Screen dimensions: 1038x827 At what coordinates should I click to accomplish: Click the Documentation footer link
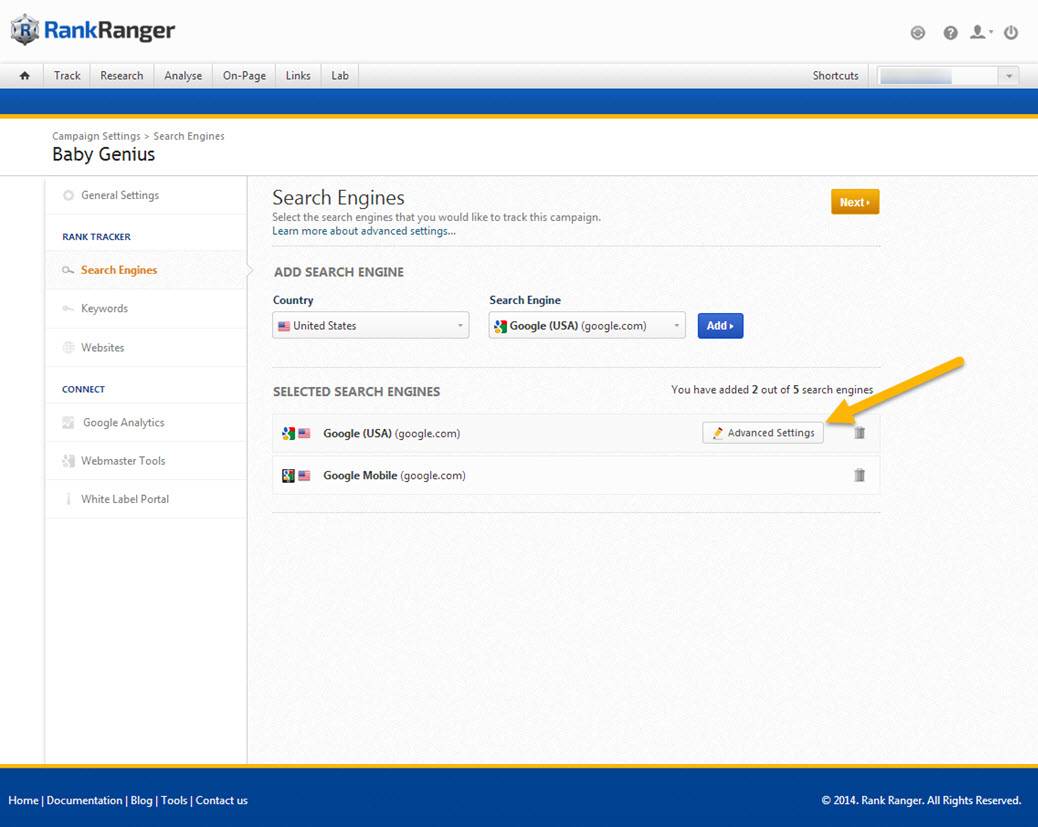pyautogui.click(x=85, y=800)
